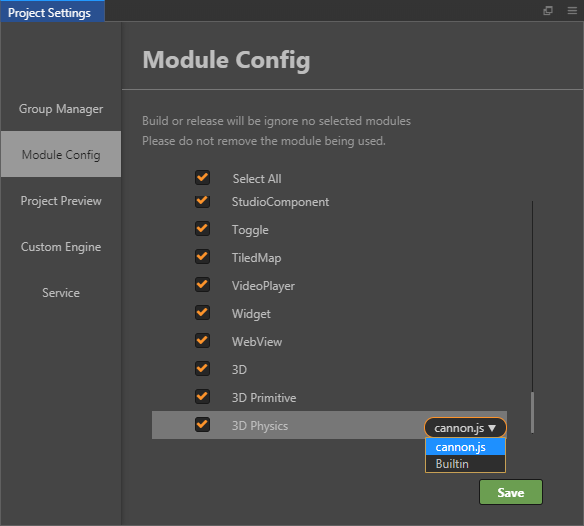
Task: Uncheck the StudioComponent module checkbox
Action: [x=202, y=201]
